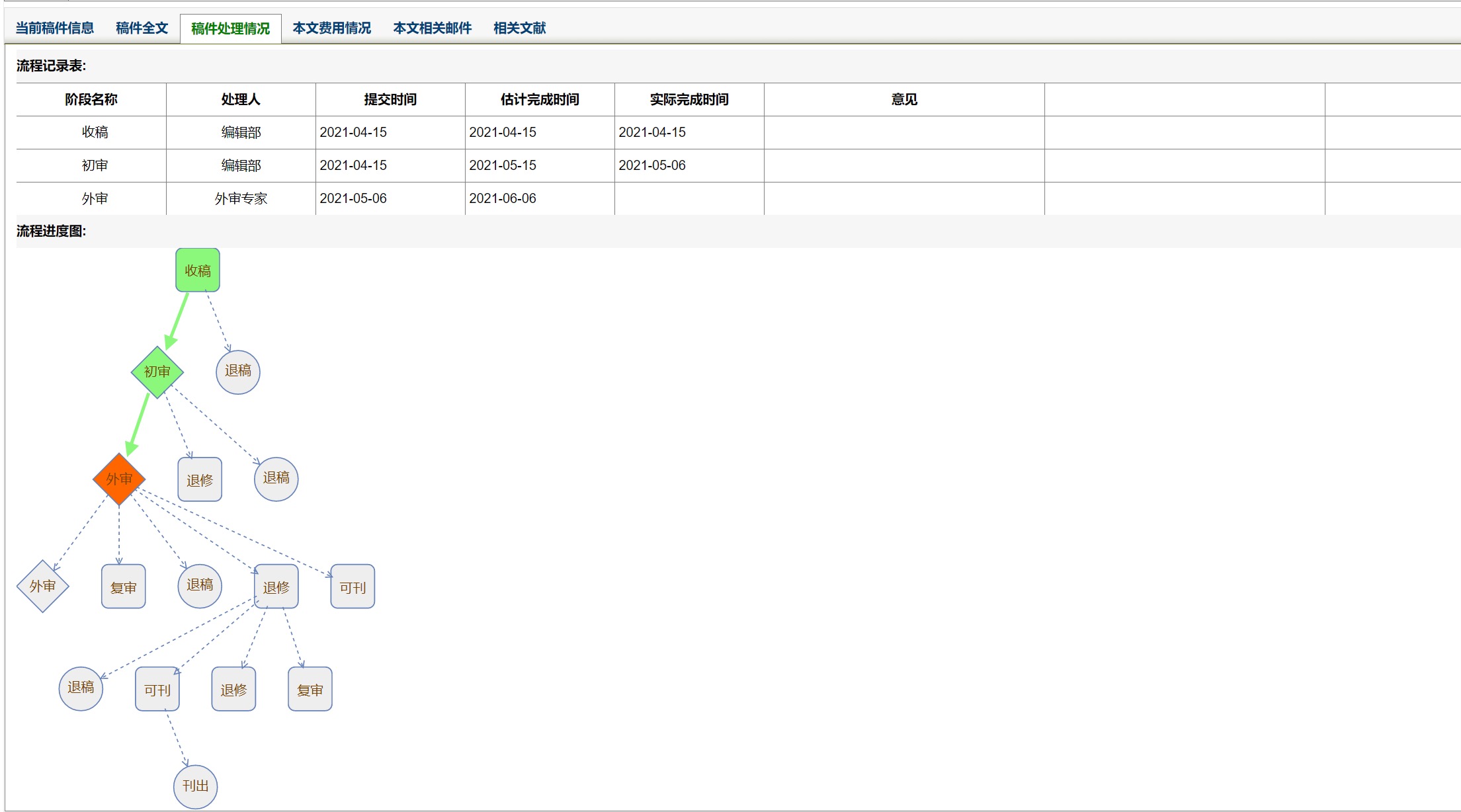This screenshot has width=1461, height=812.
Task: Click the 外审 stage cell in table
Action: click(91, 198)
